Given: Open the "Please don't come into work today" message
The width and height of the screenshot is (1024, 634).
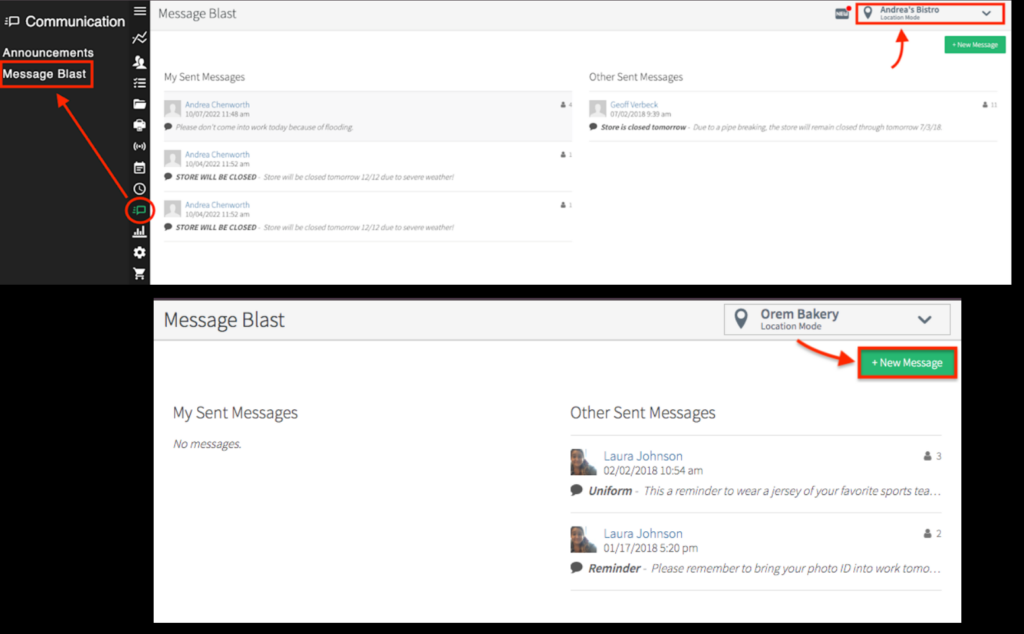Looking at the screenshot, I should pos(264,127).
